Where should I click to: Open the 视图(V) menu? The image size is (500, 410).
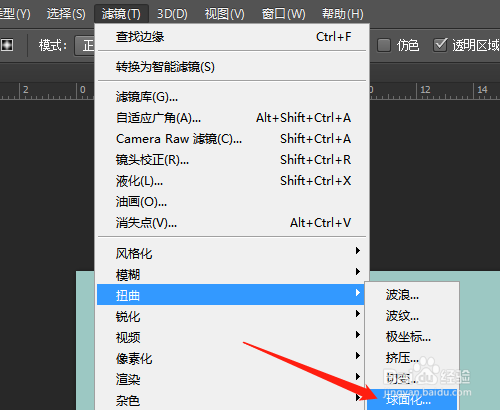click(224, 14)
